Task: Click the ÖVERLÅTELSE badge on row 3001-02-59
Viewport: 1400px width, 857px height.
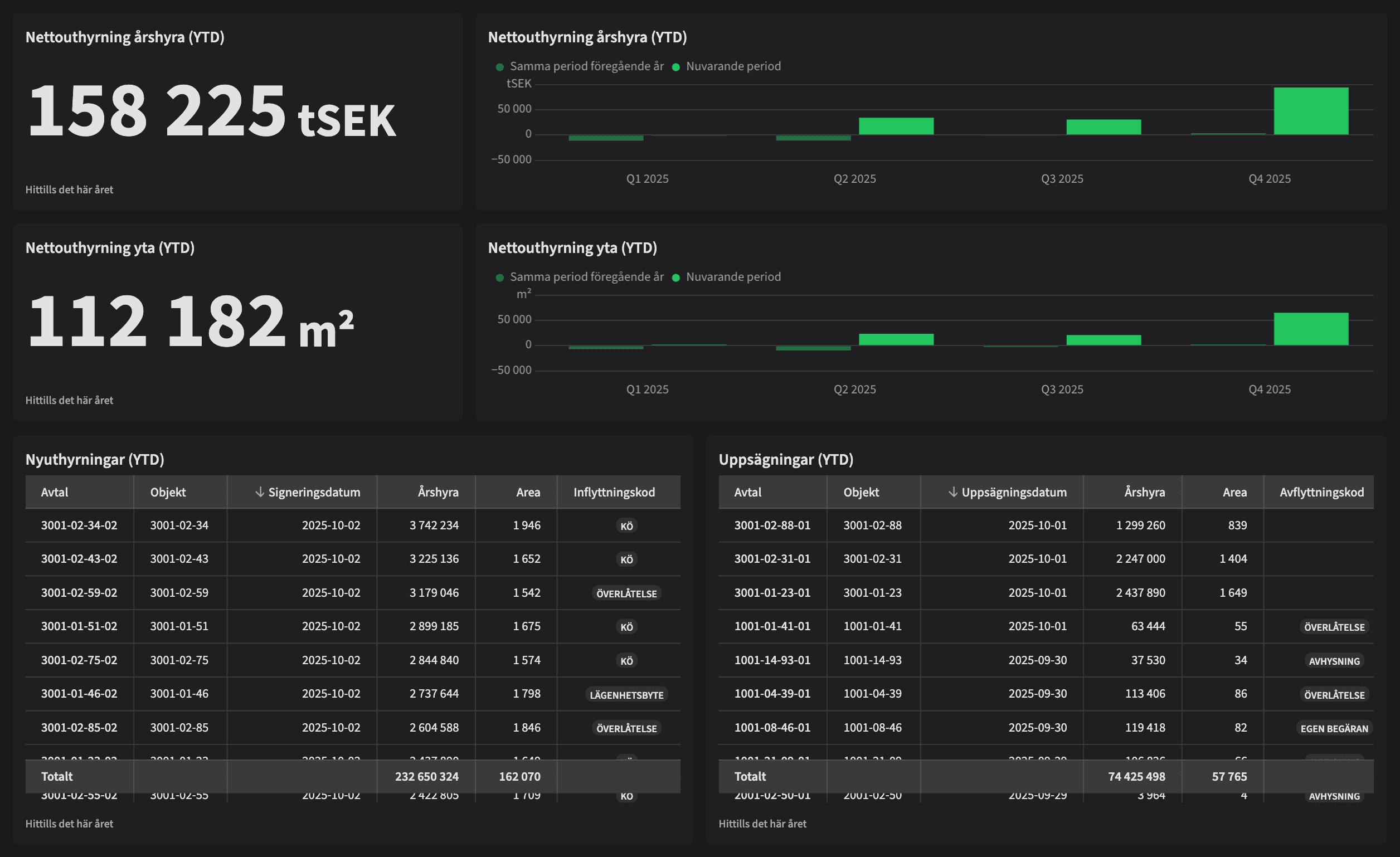Action: coord(626,593)
